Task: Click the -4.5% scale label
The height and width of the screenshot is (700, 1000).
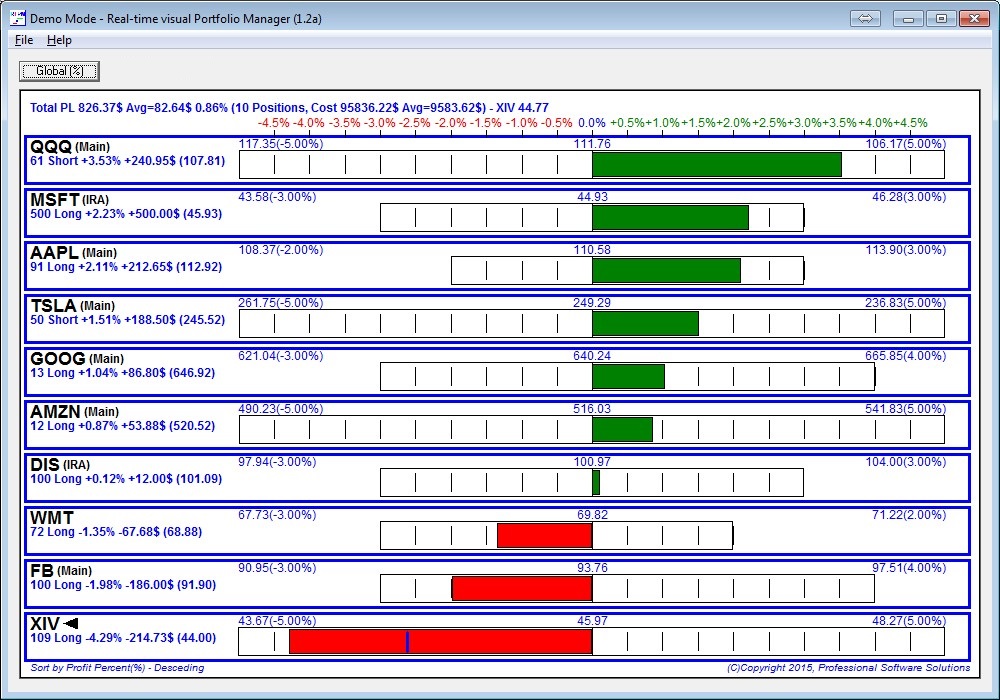Action: 274,122
